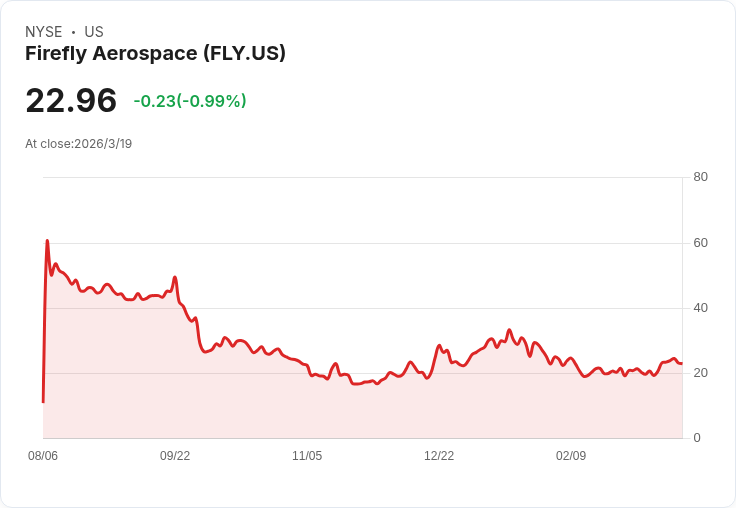Click the 60 price axis label
Image resolution: width=736 pixels, height=508 pixels.
(x=700, y=243)
